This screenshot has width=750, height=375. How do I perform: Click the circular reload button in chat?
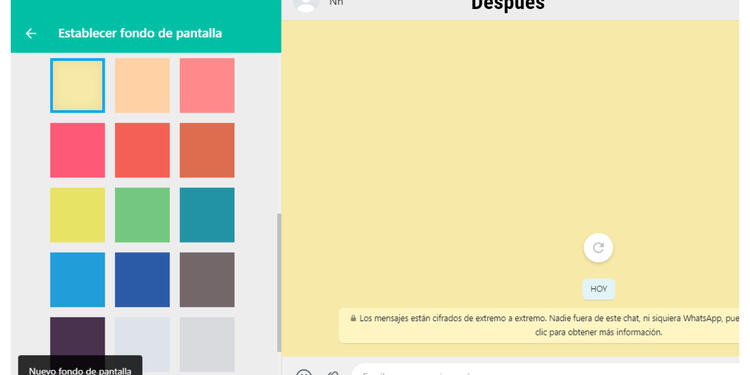point(598,248)
